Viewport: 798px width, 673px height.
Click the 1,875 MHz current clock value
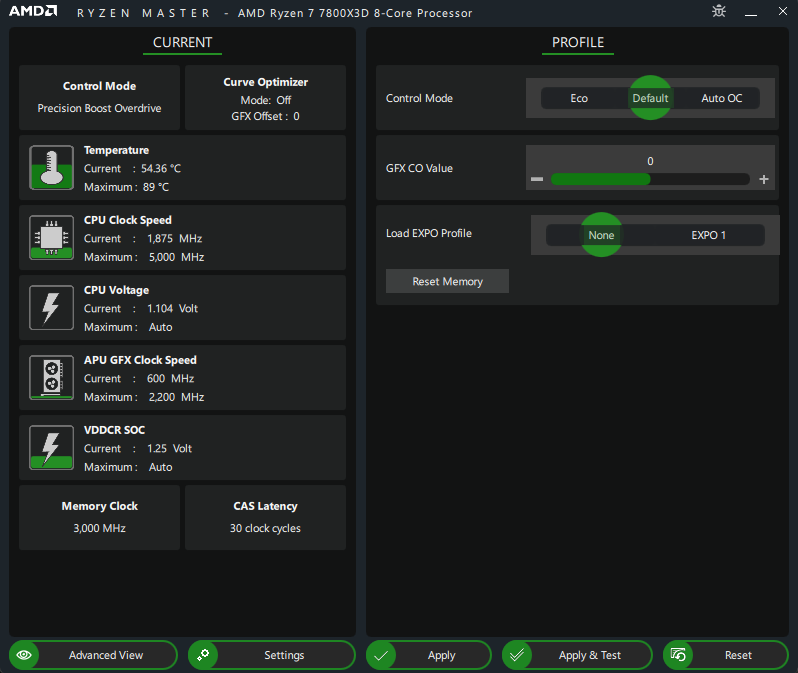[175, 238]
